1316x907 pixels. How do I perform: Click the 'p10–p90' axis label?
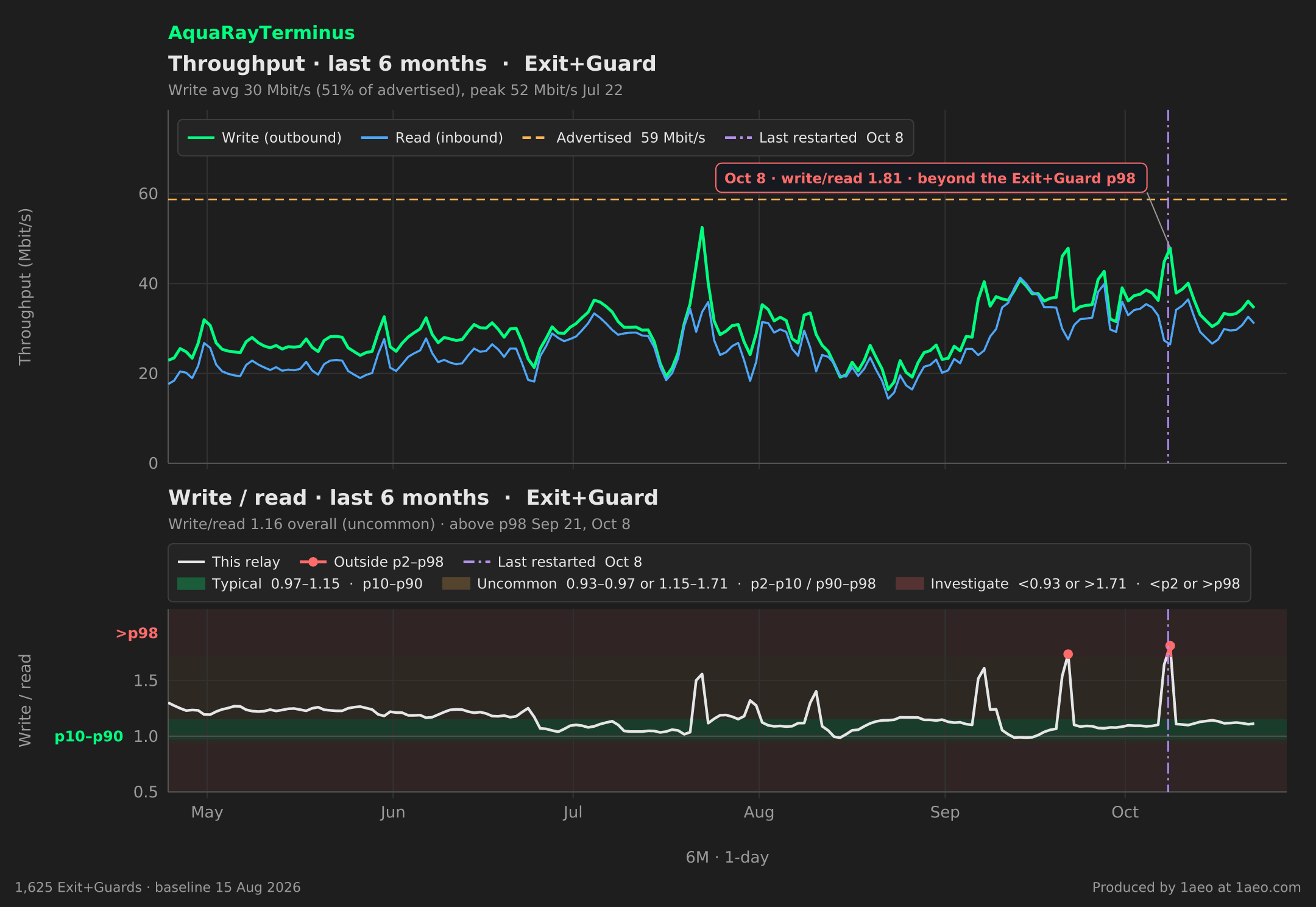tap(89, 736)
